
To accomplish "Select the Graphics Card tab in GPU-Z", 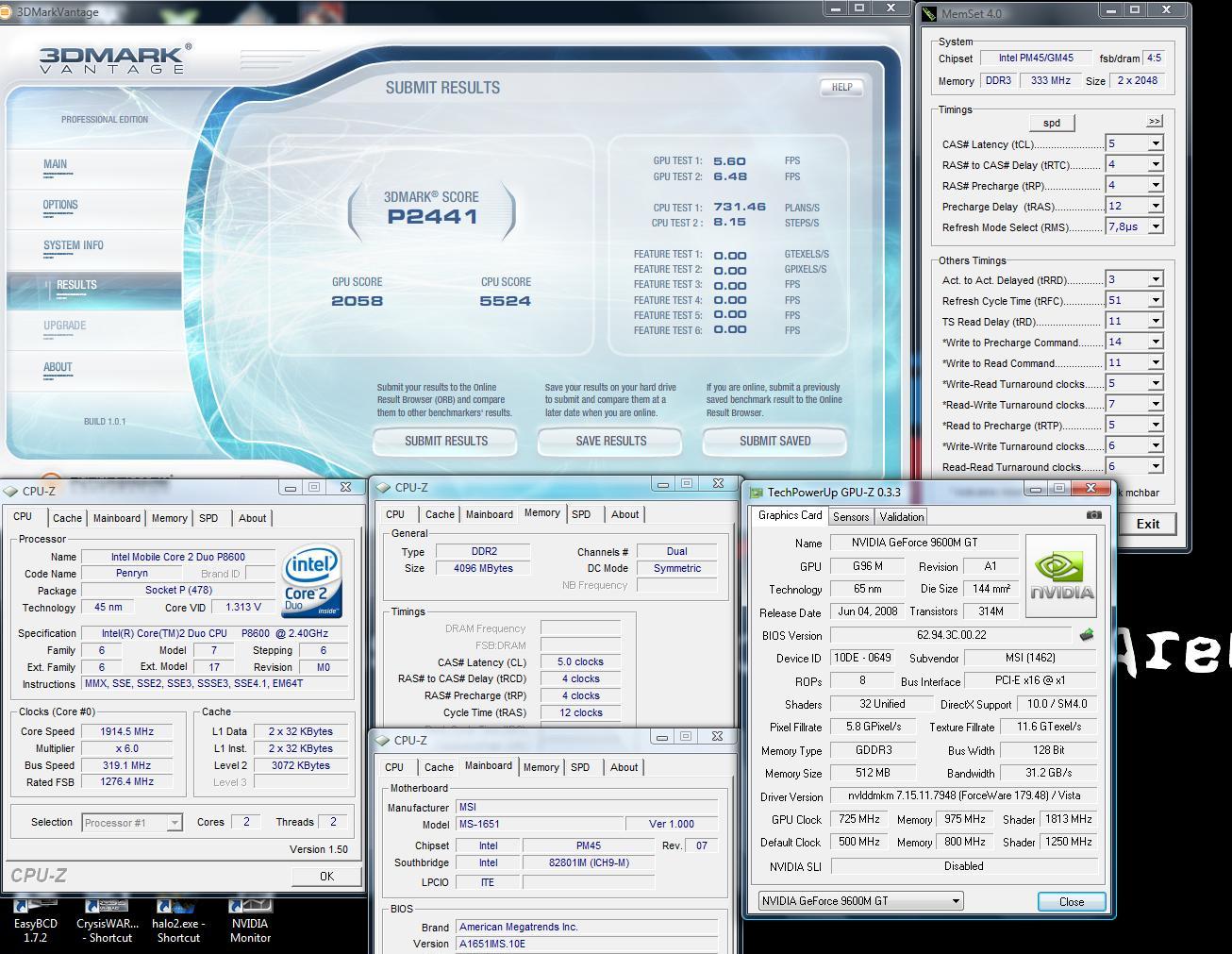I will coord(790,515).
